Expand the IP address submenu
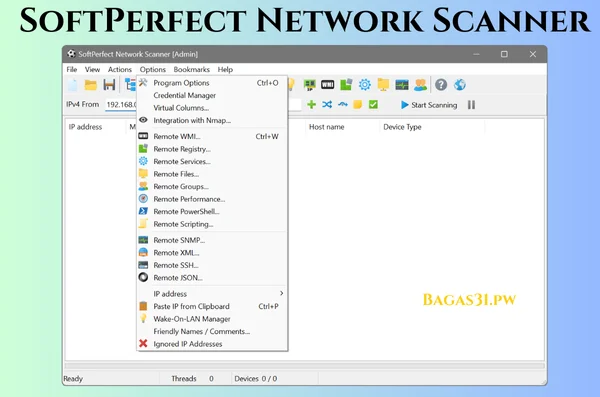This screenshot has height=397, width=600. (212, 294)
